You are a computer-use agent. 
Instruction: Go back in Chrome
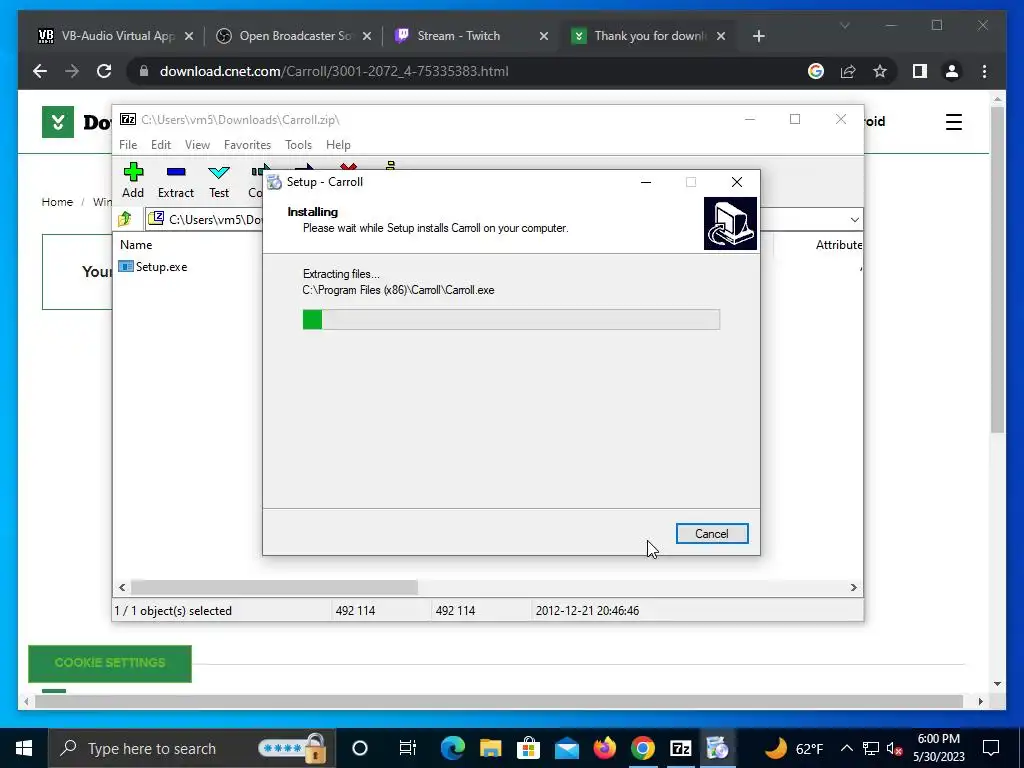(x=40, y=71)
